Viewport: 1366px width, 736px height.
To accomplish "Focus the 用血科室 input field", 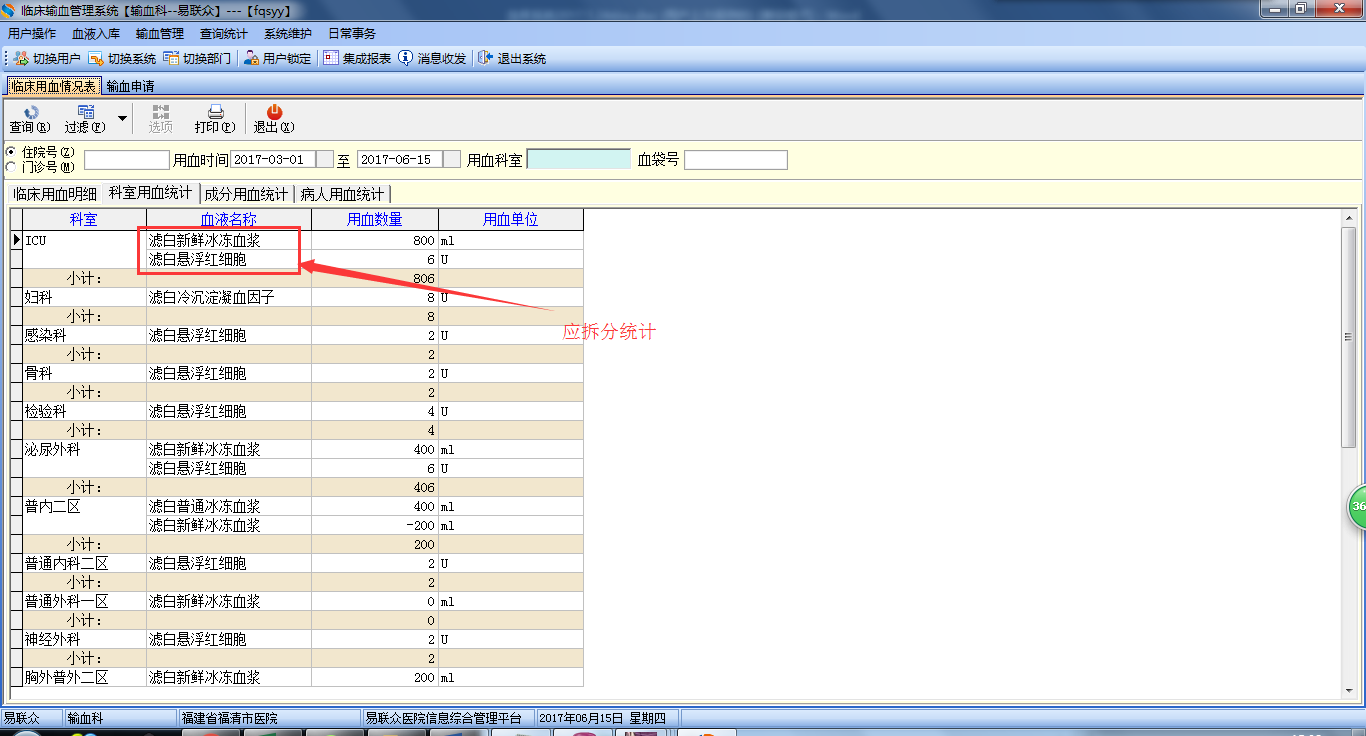I will (578, 159).
